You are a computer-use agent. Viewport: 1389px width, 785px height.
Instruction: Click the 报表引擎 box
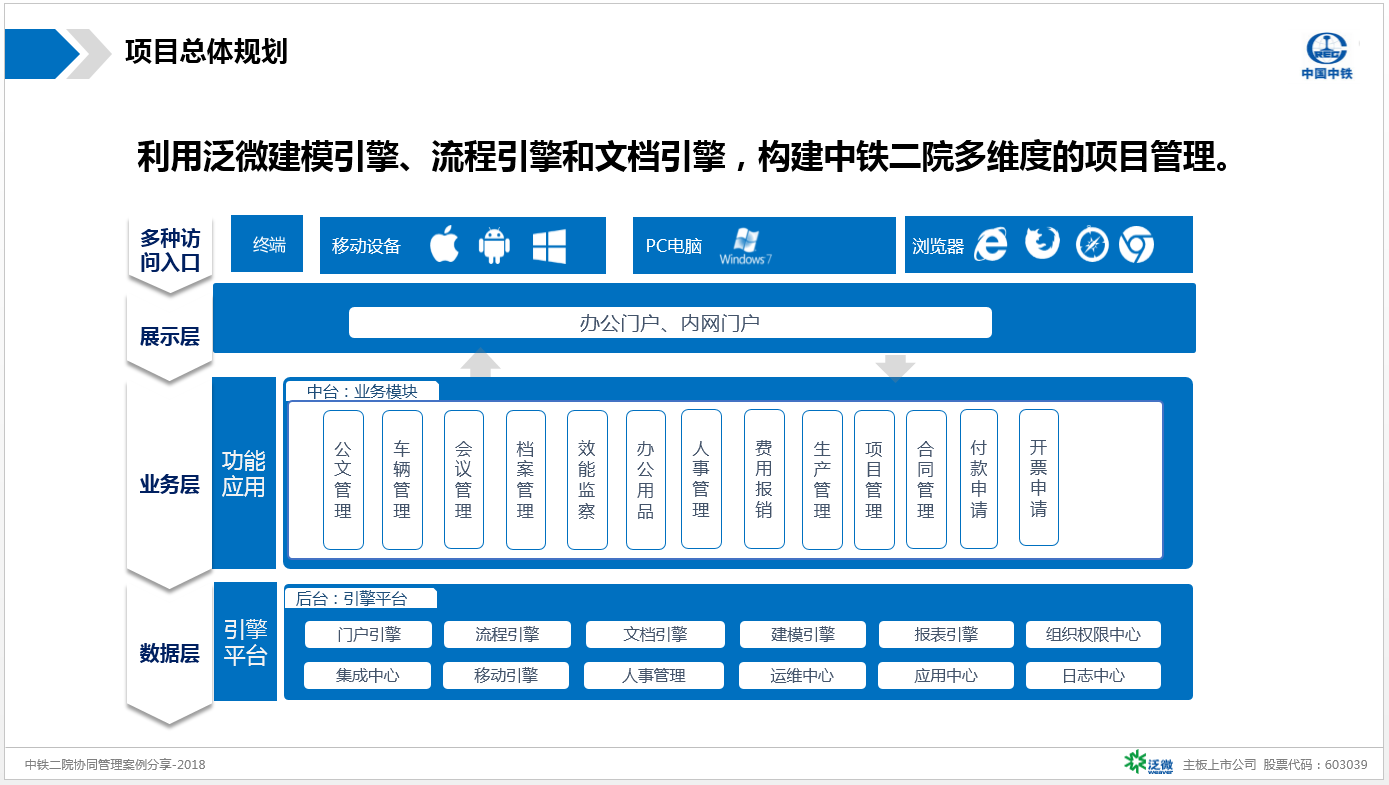tap(946, 634)
